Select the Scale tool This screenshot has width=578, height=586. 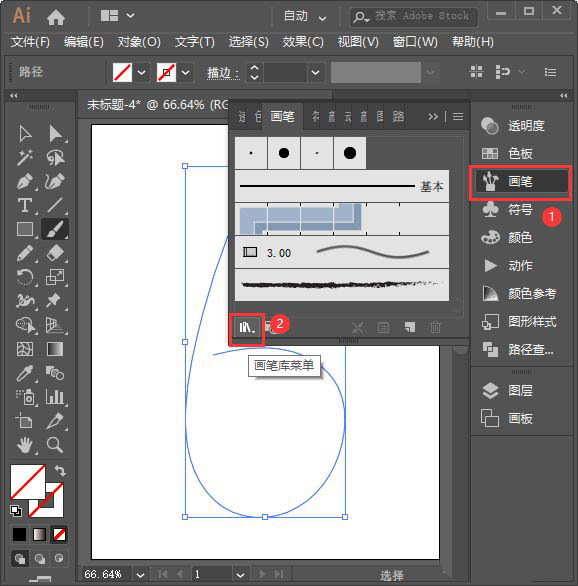[x=55, y=277]
